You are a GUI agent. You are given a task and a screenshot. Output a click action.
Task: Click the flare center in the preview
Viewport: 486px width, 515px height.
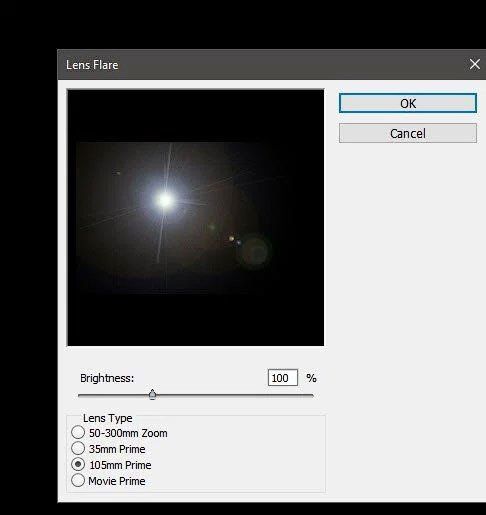coord(165,200)
